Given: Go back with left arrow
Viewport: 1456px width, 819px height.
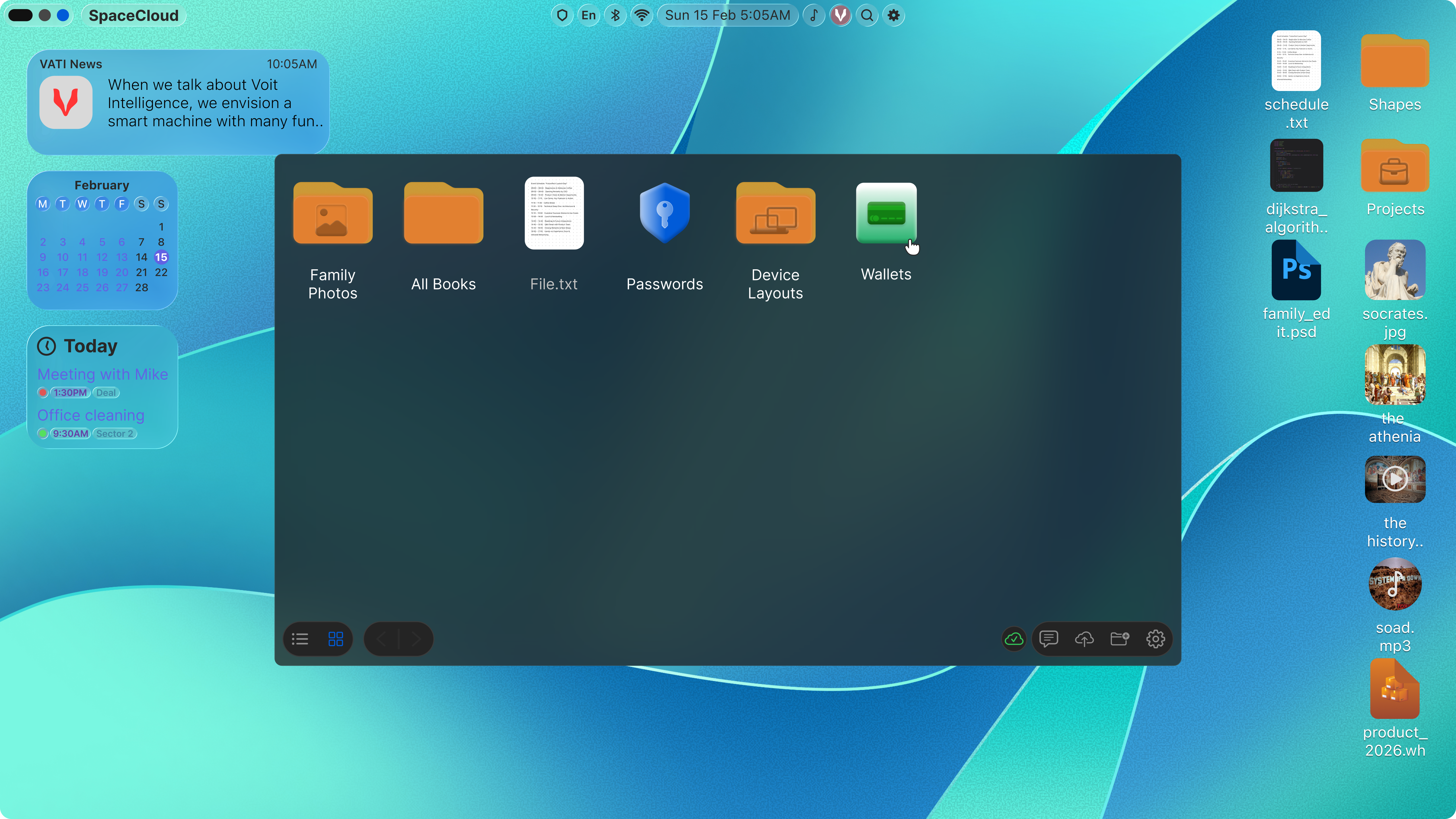Looking at the screenshot, I should [382, 639].
